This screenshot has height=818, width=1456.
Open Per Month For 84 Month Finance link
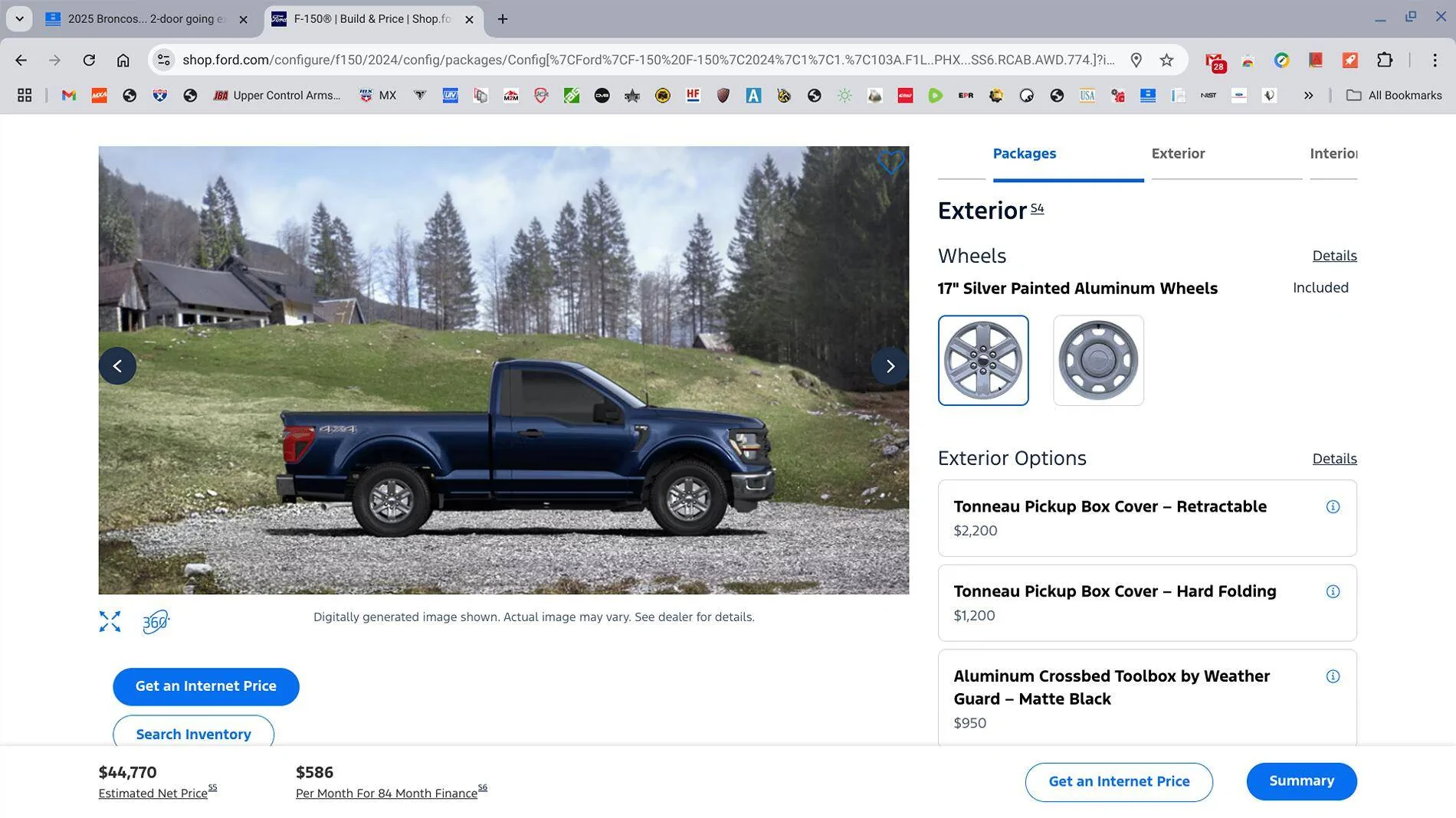coord(386,793)
